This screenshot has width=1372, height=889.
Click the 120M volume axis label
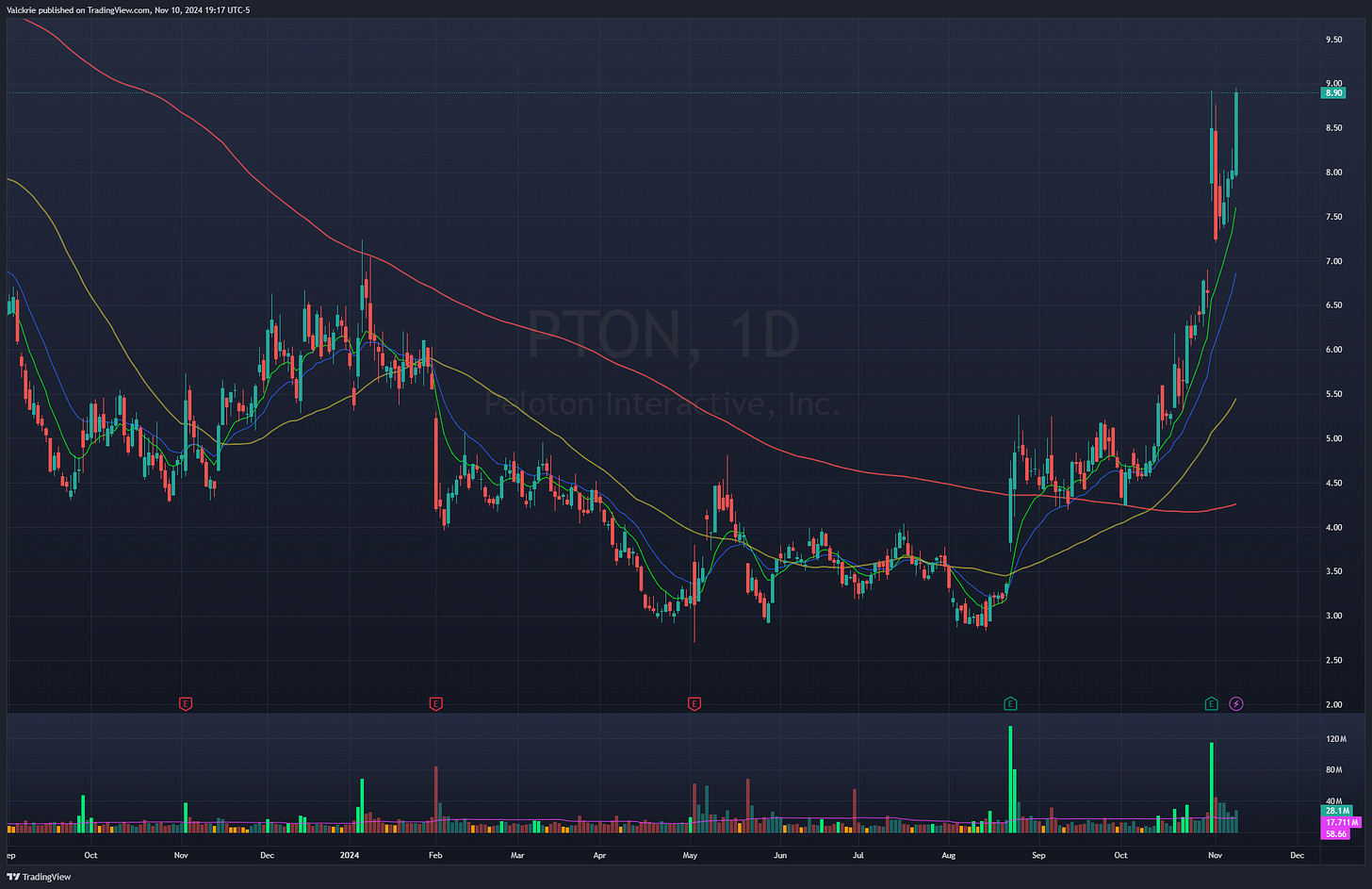pos(1336,739)
